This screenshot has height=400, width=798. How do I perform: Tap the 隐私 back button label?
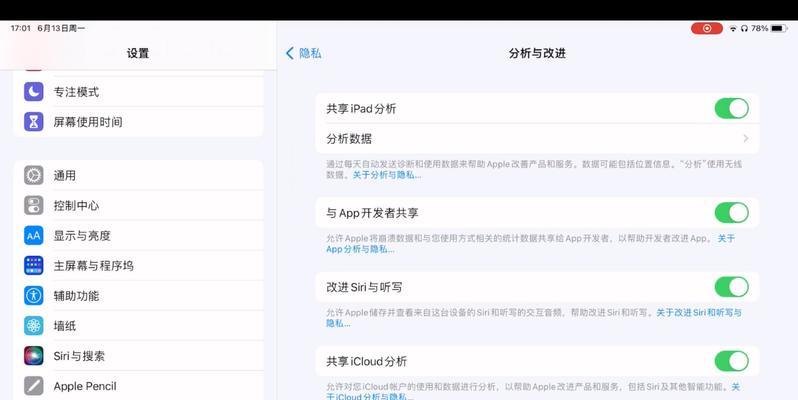[310, 53]
